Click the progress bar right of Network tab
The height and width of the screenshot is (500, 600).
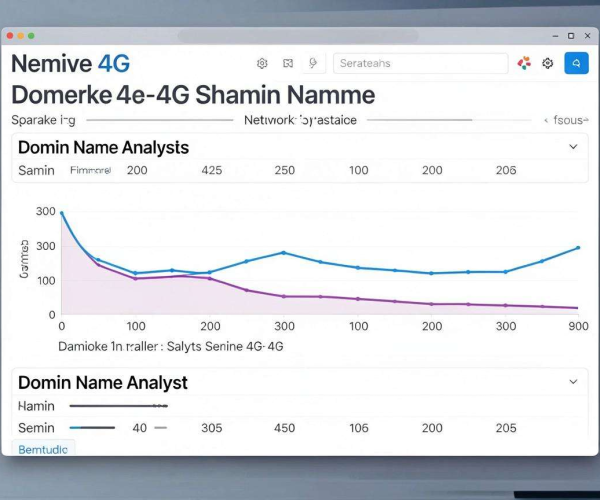449,120
